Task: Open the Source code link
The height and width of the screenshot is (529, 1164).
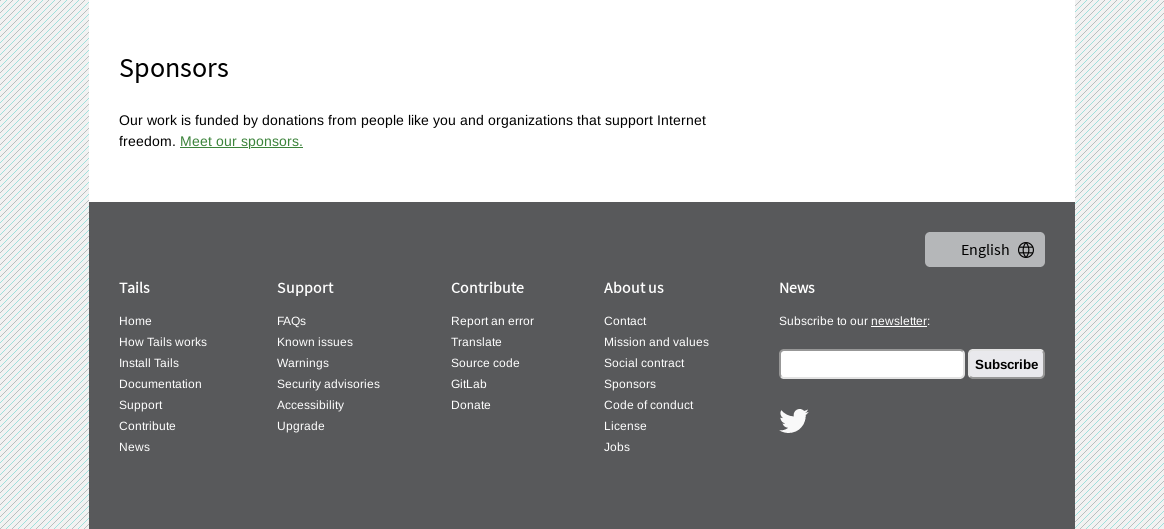Action: (x=485, y=363)
